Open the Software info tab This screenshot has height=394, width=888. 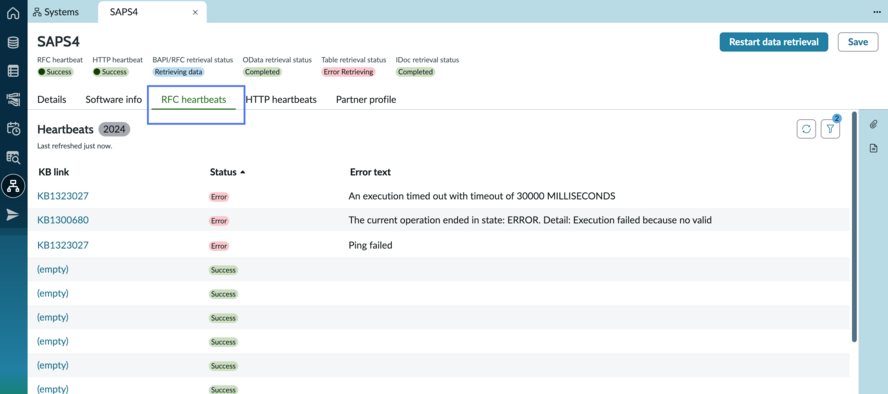pos(113,100)
